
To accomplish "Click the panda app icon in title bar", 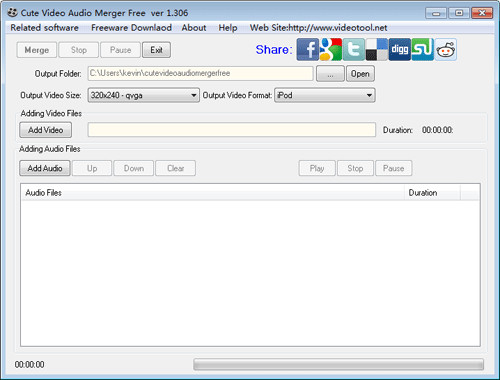I will coord(13,13).
